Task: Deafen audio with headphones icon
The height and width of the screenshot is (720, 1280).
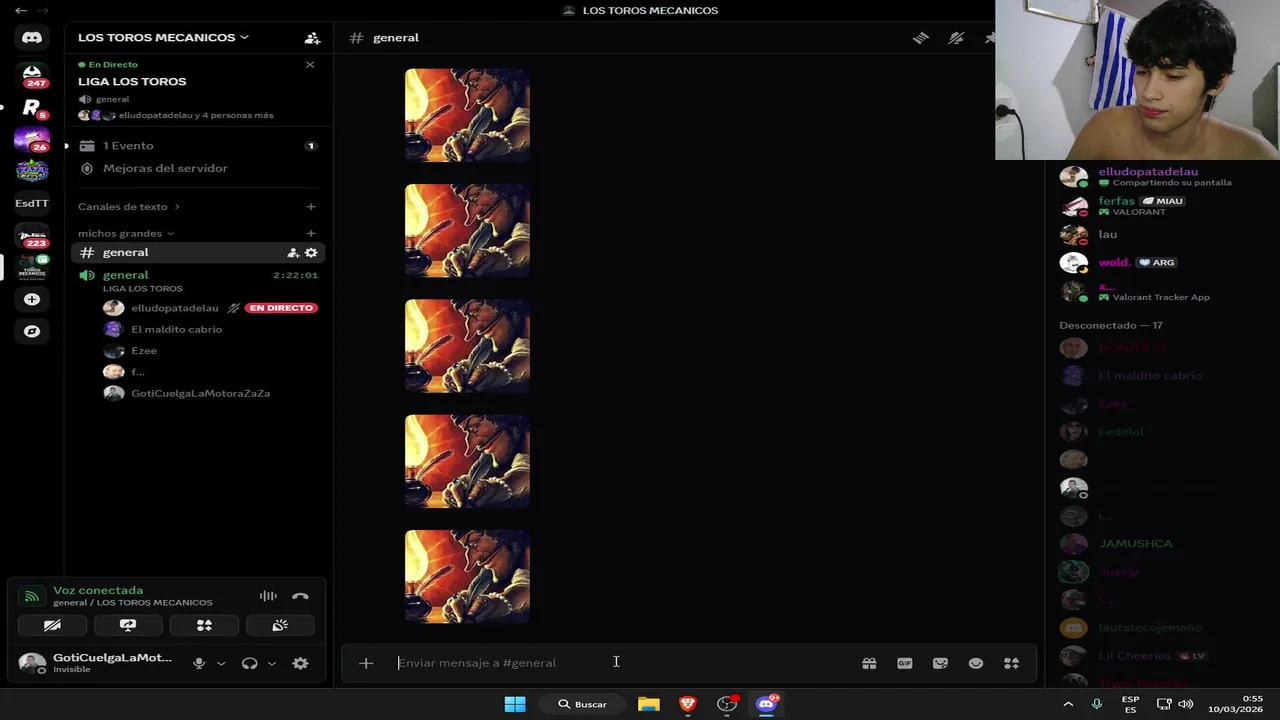Action: pyautogui.click(x=250, y=663)
